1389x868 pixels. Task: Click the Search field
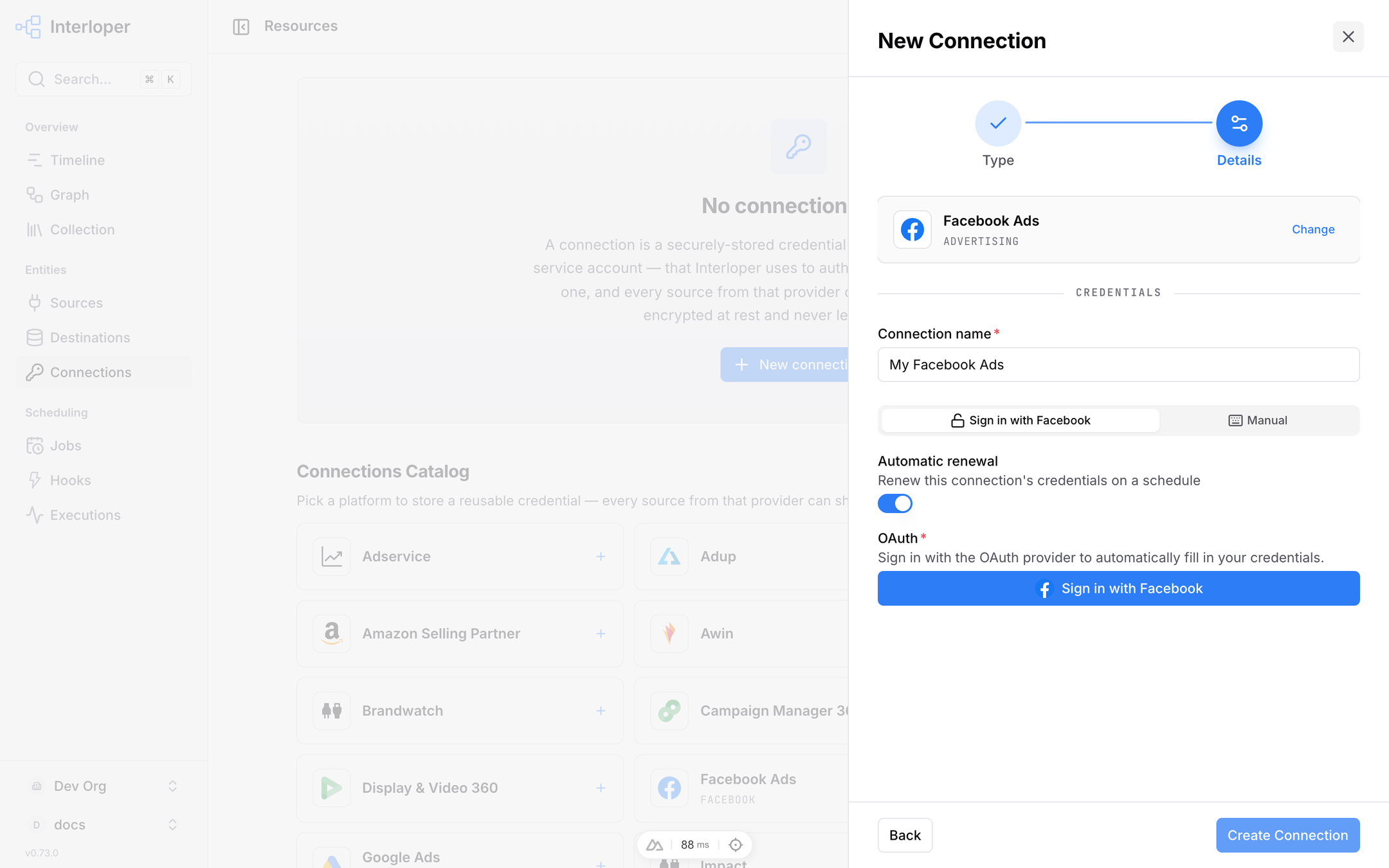tap(104, 79)
